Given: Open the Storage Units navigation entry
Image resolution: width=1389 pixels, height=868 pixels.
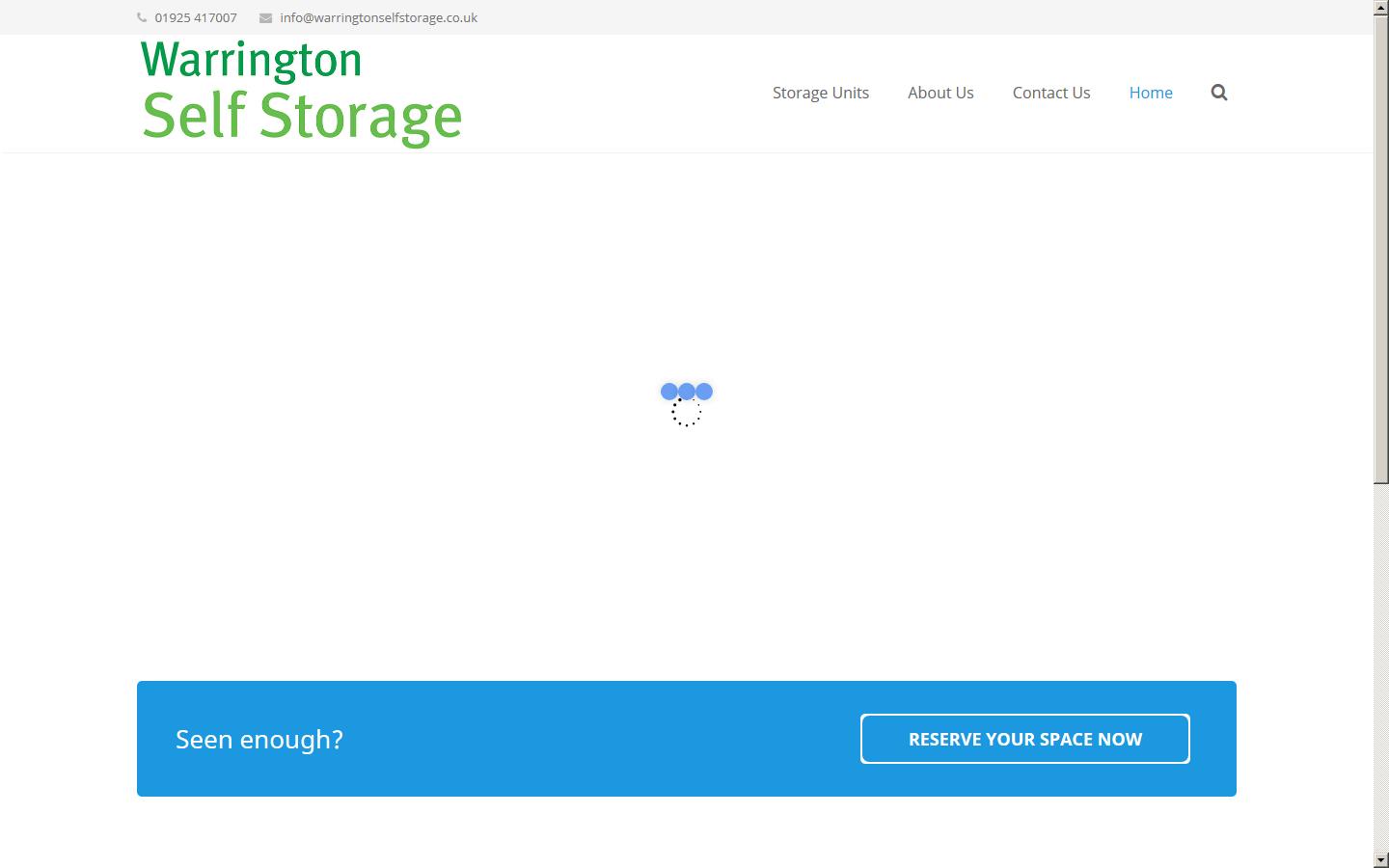Looking at the screenshot, I should click(x=820, y=92).
